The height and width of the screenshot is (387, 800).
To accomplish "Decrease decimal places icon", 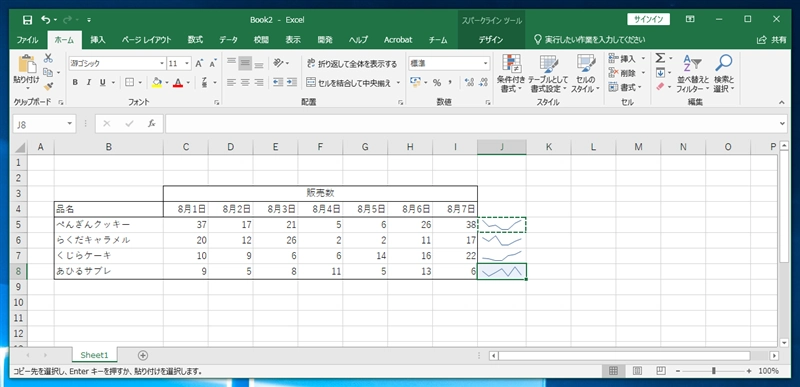I will click(x=483, y=82).
